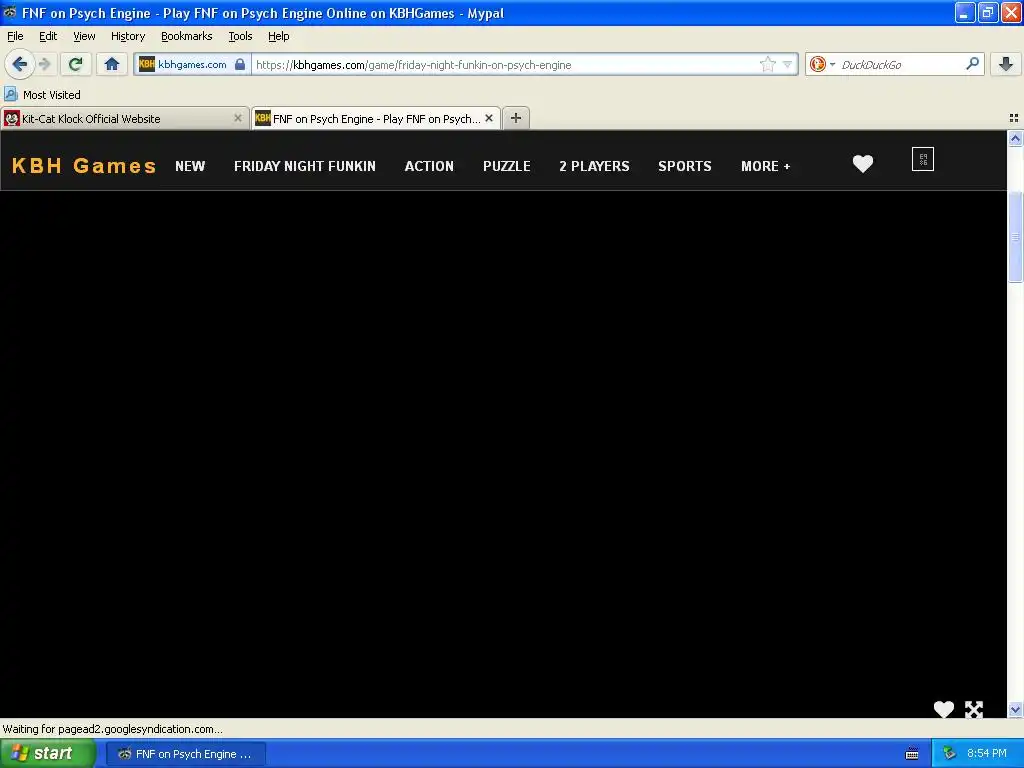Click the heart favorites icon in site header
Screen dimensions: 1024x768
pos(863,163)
